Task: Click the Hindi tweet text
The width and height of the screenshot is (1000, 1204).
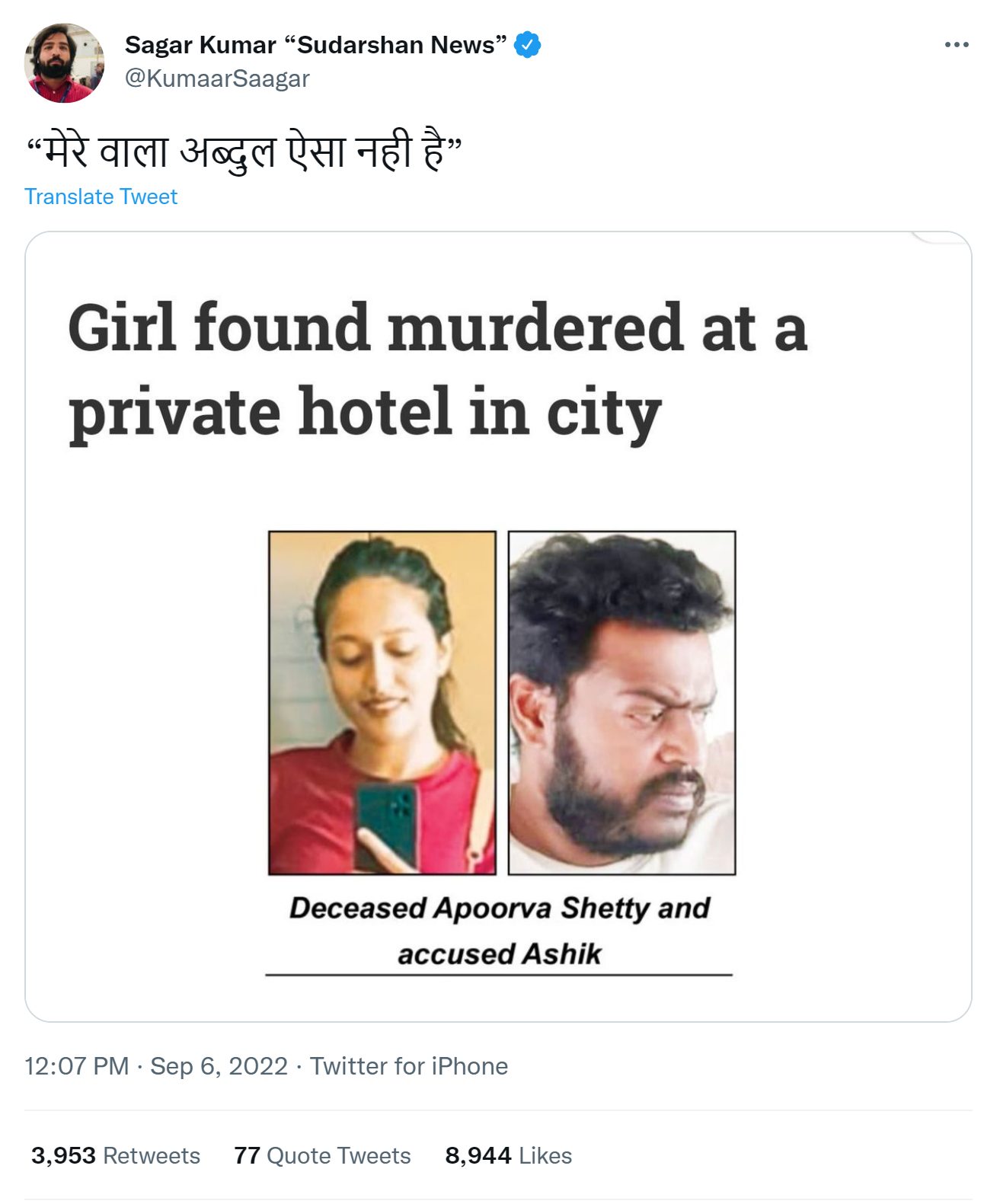Action: pos(244,151)
